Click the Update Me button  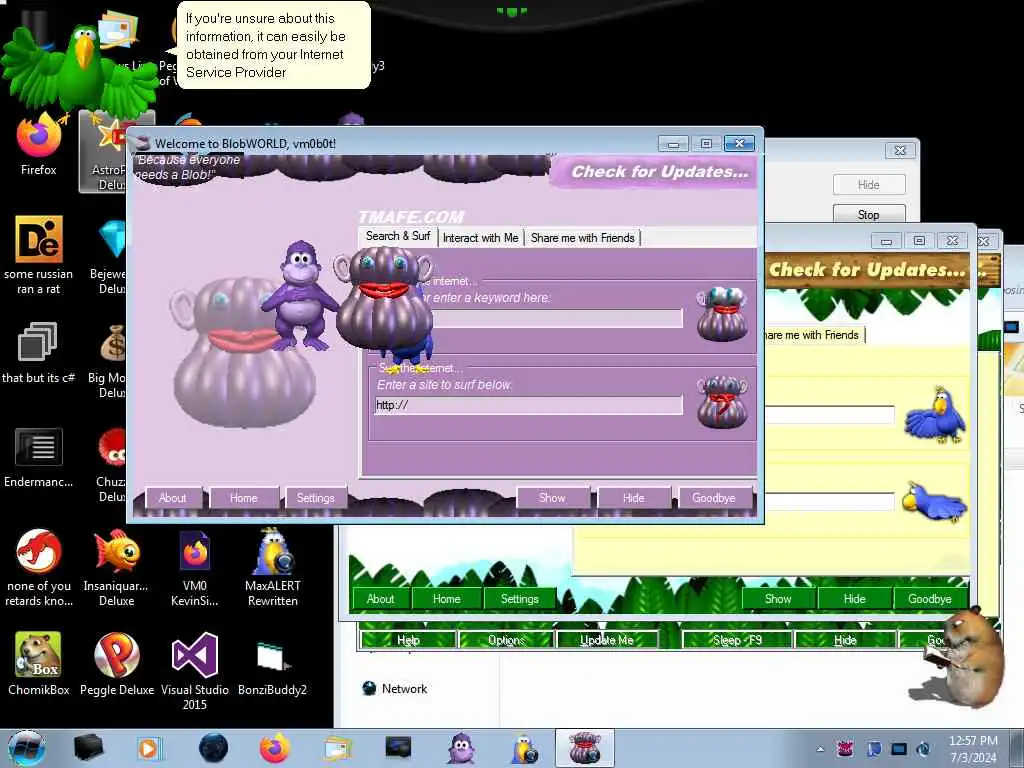(x=607, y=640)
